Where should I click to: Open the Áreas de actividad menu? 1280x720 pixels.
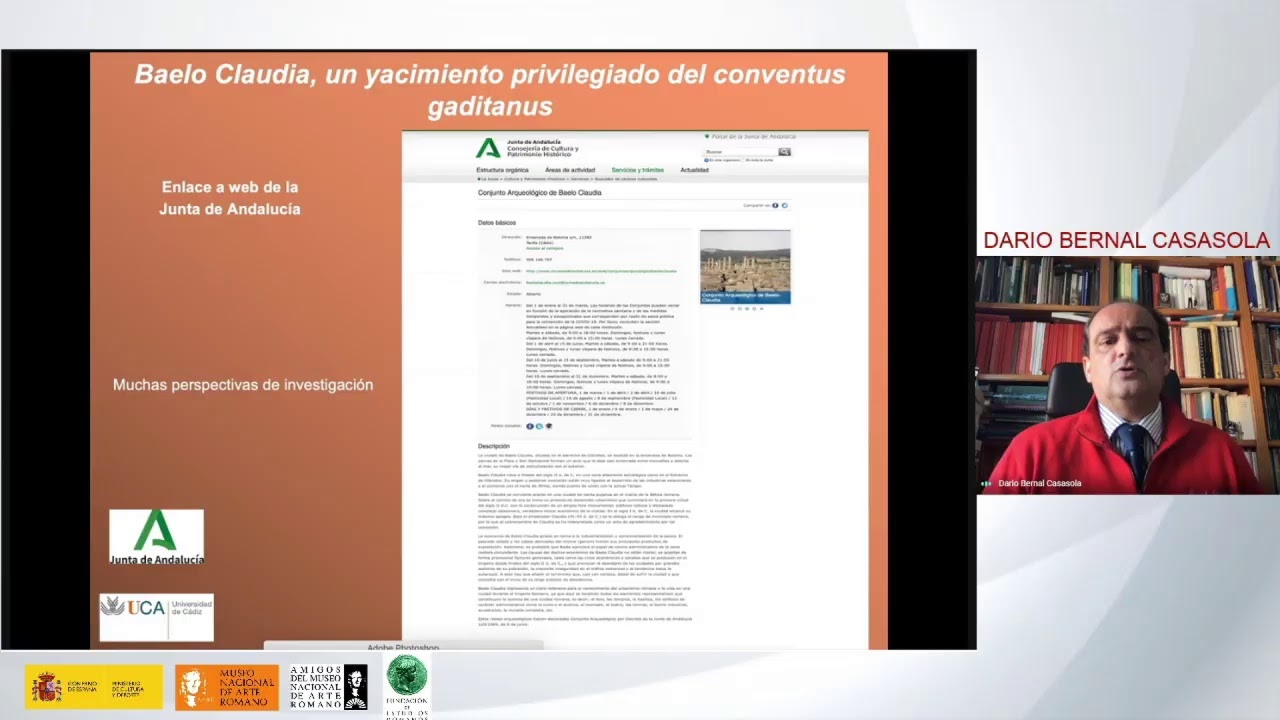[x=570, y=170]
